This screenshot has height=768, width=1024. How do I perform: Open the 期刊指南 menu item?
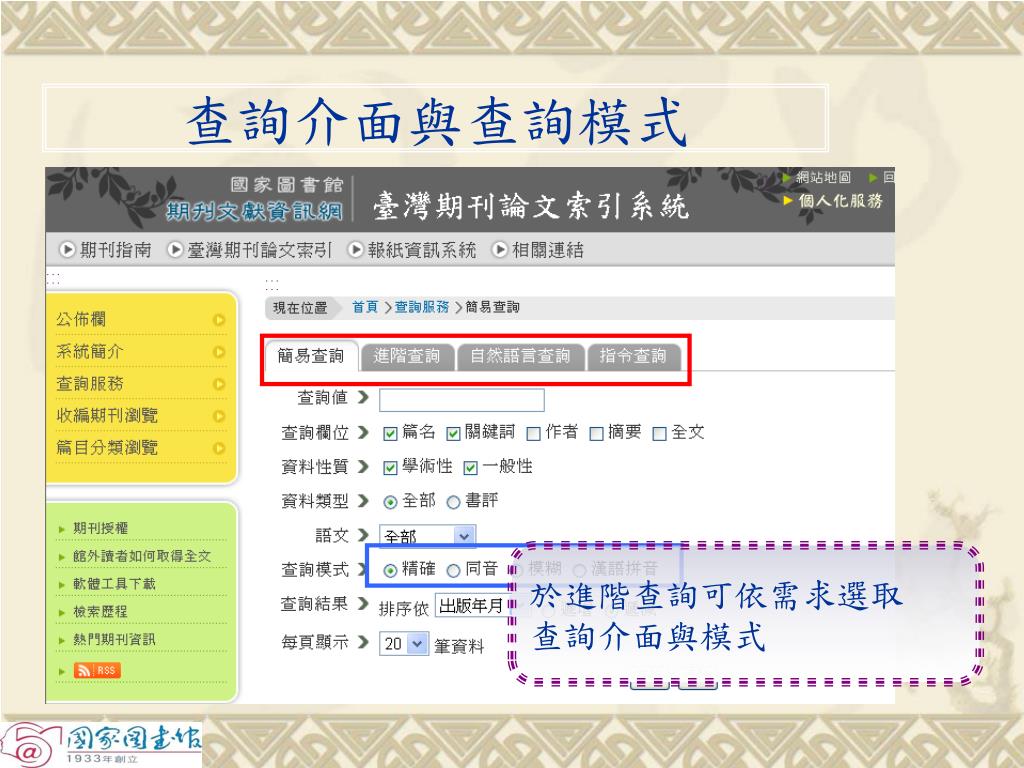click(115, 250)
